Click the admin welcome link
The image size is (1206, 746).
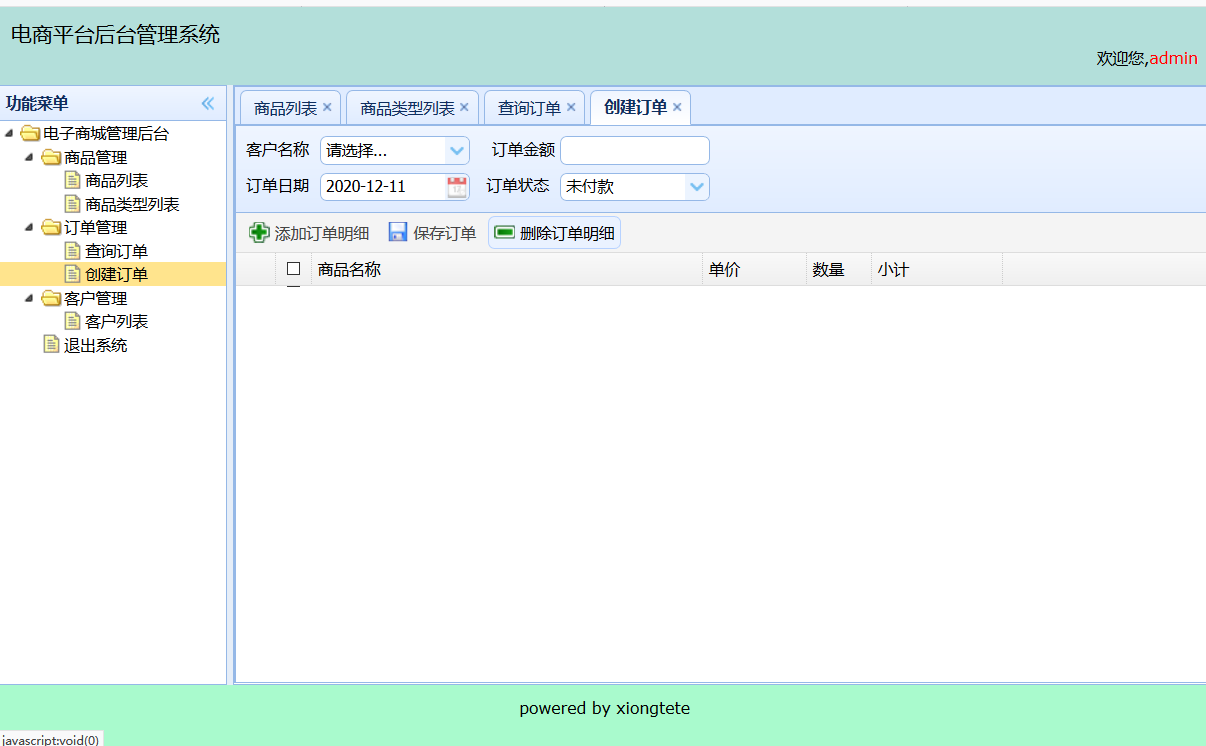pyautogui.click(x=1172, y=58)
